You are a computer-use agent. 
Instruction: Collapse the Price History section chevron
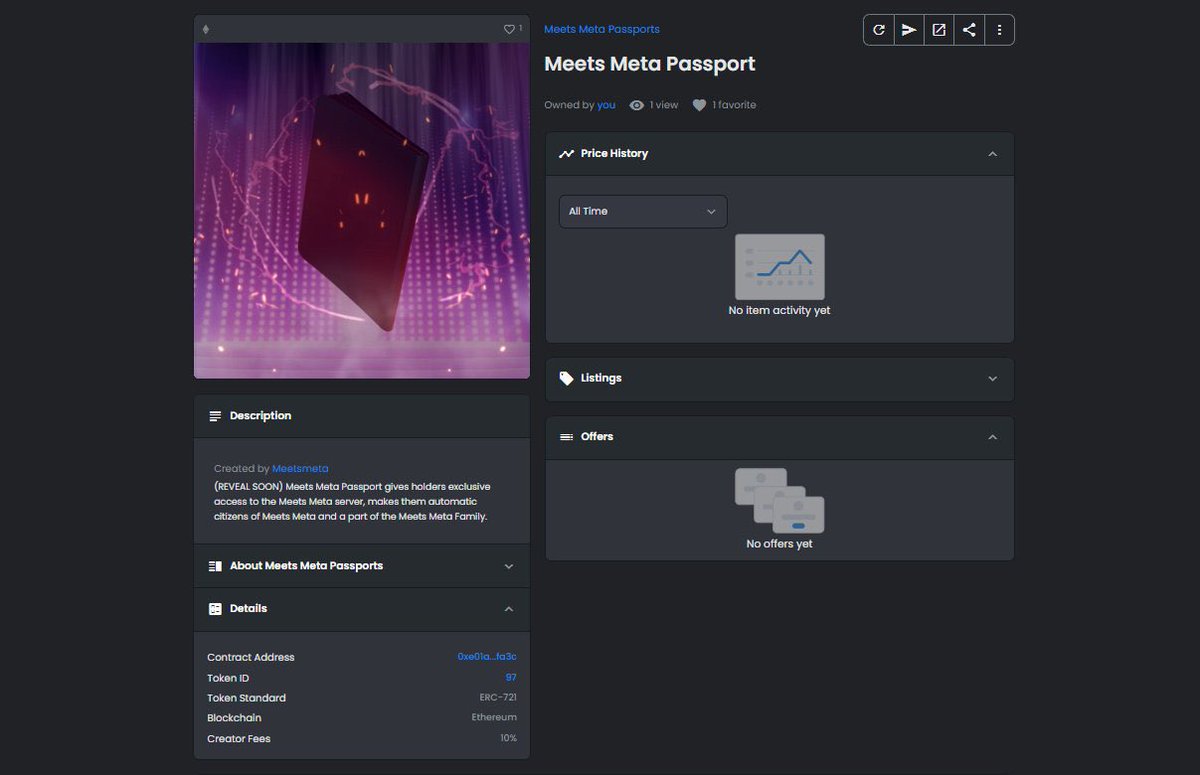click(x=992, y=154)
